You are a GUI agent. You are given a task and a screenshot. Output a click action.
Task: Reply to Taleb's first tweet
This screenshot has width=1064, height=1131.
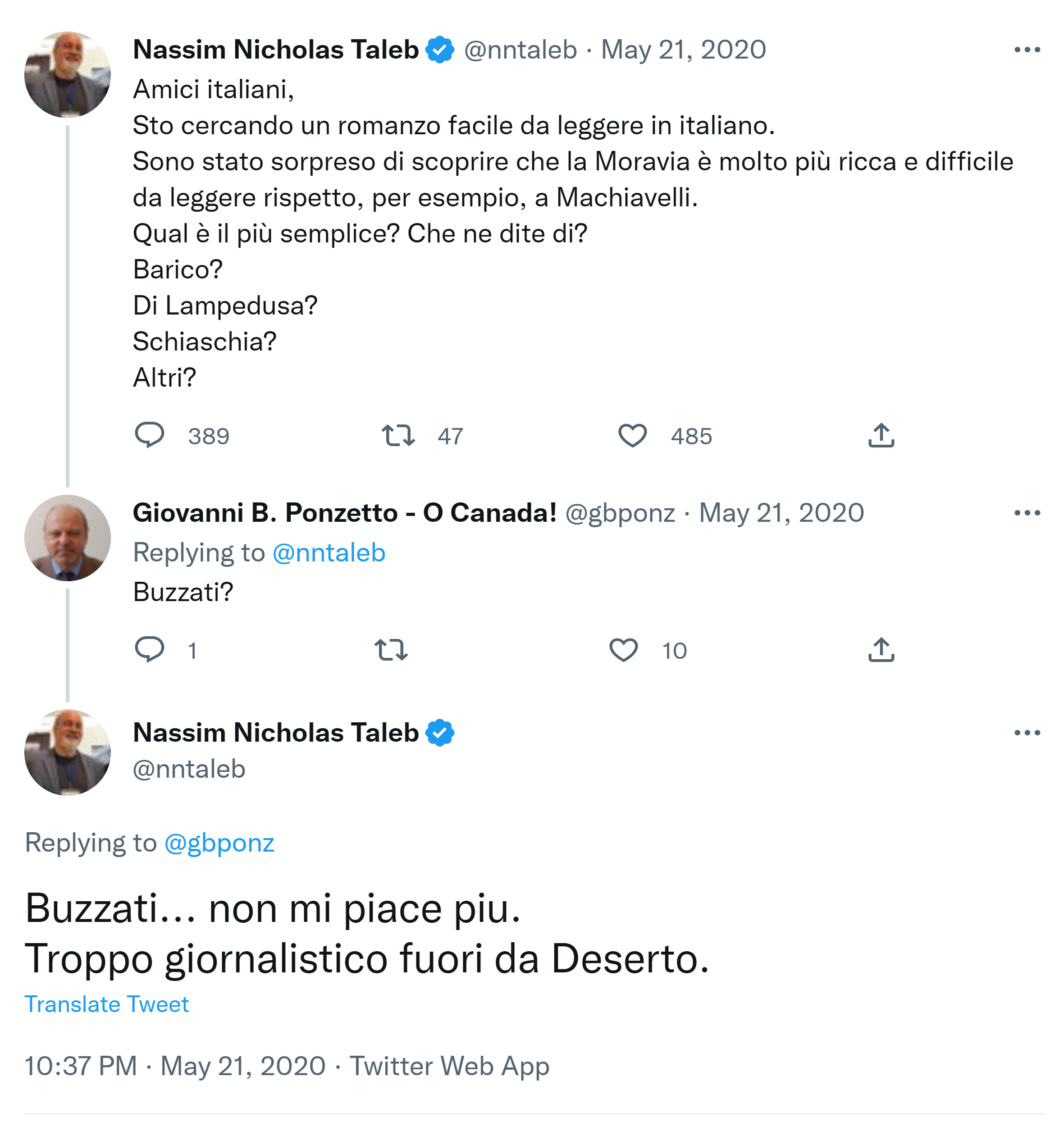point(150,435)
